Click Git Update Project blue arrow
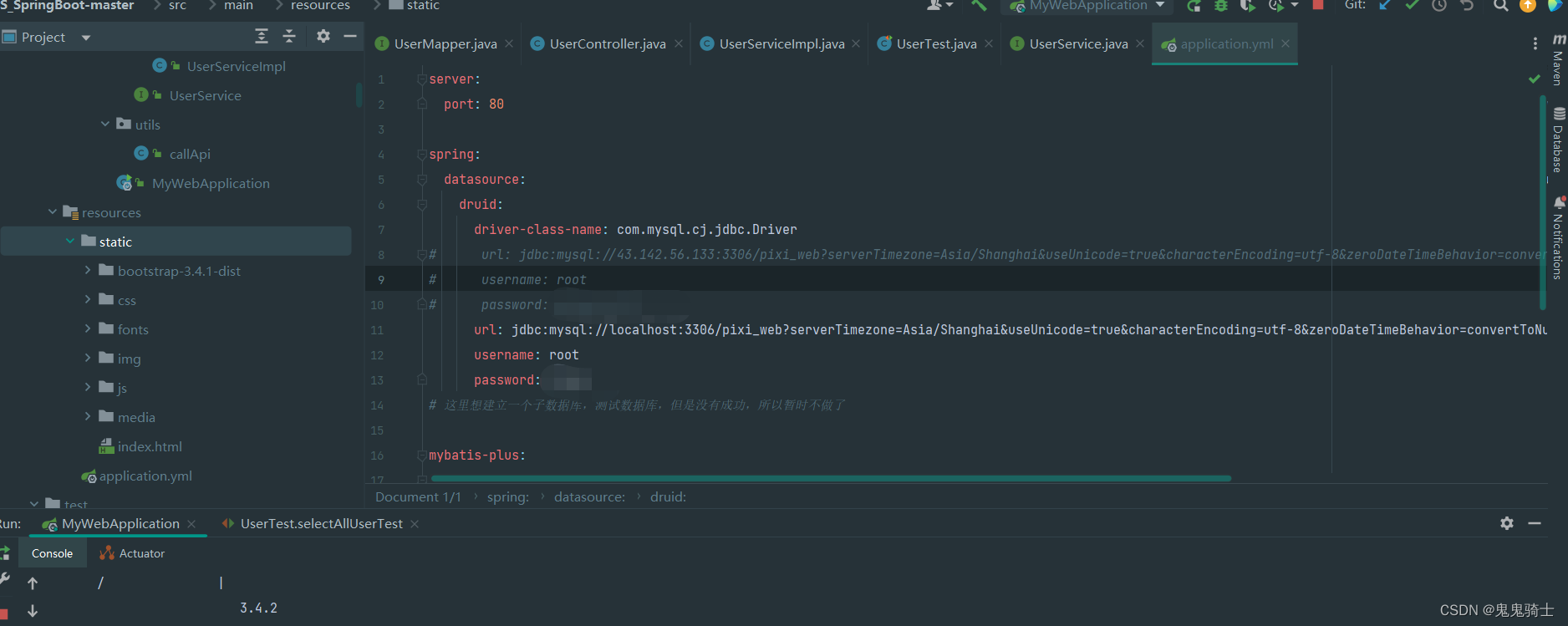The height and width of the screenshot is (626, 1568). click(1385, 5)
